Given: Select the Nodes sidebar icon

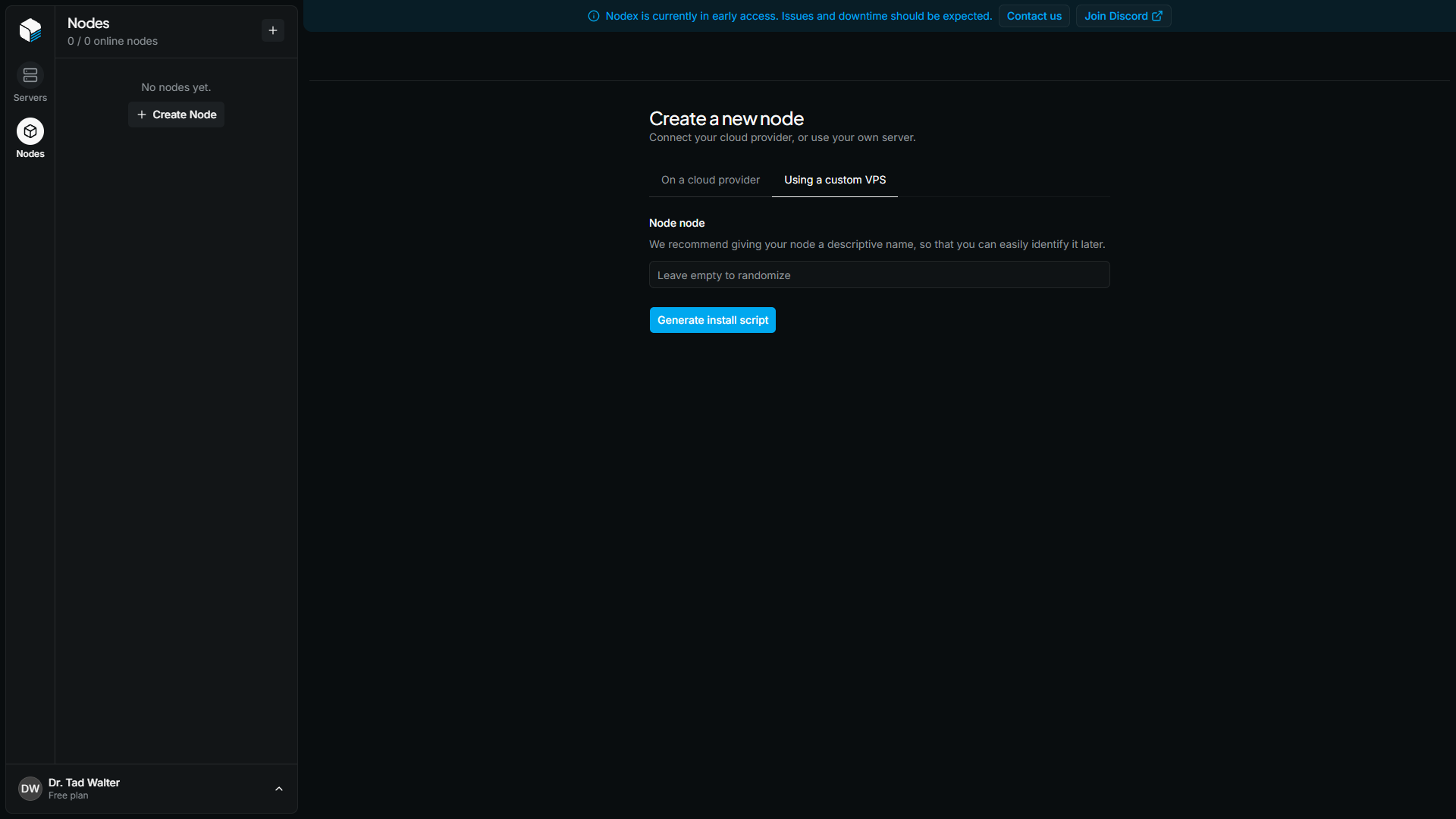Looking at the screenshot, I should [30, 131].
